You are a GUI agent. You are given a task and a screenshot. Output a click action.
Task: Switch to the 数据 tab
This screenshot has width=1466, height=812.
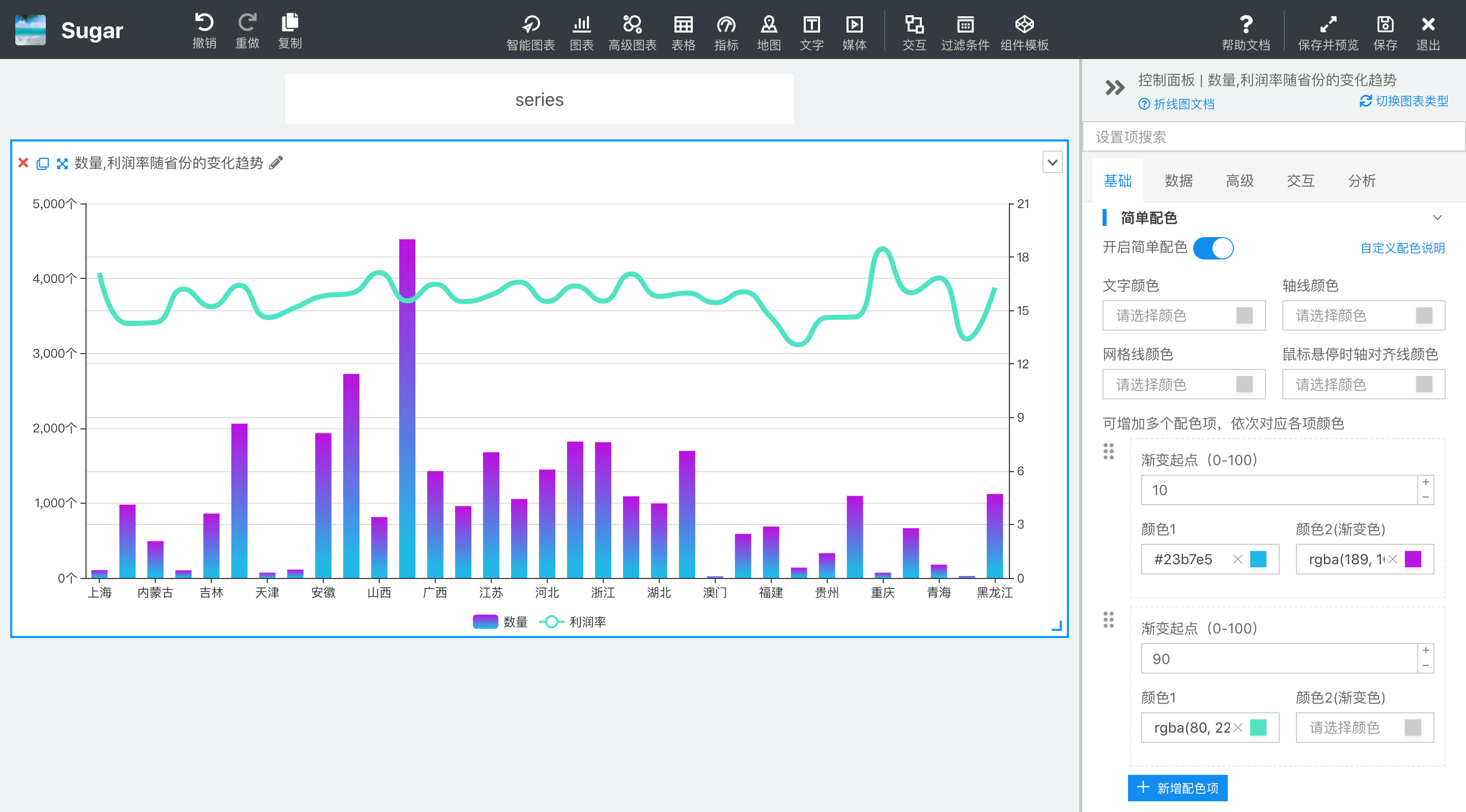click(1178, 181)
